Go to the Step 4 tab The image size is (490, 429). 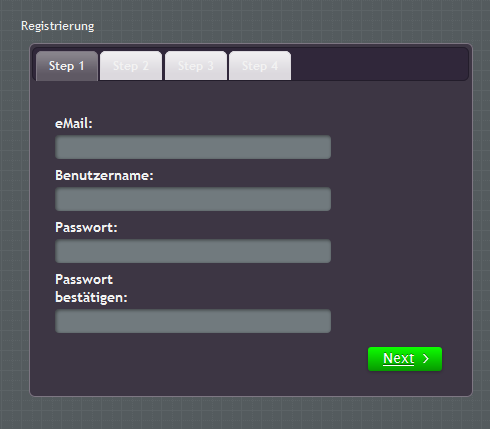[260, 66]
